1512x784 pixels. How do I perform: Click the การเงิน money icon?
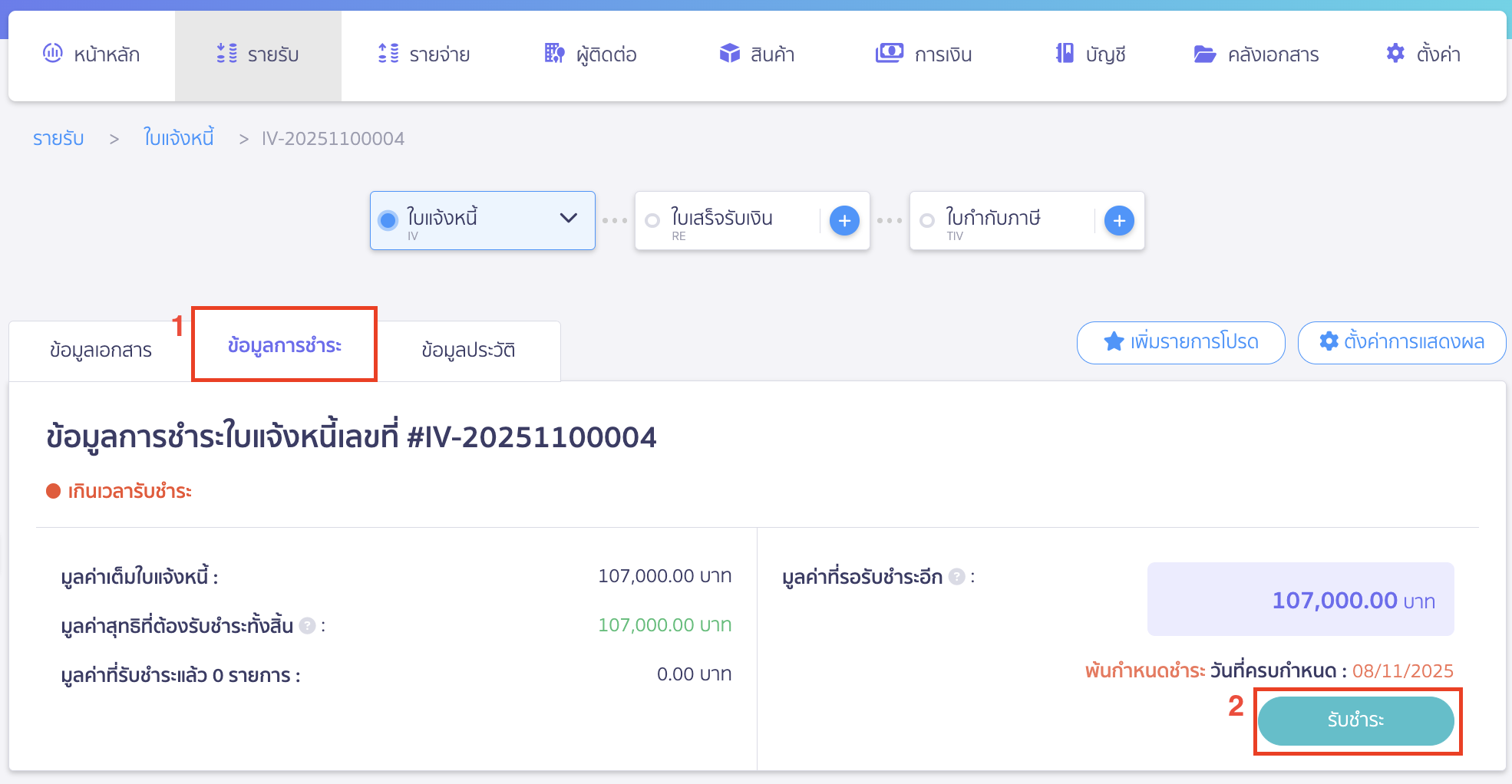point(889,53)
